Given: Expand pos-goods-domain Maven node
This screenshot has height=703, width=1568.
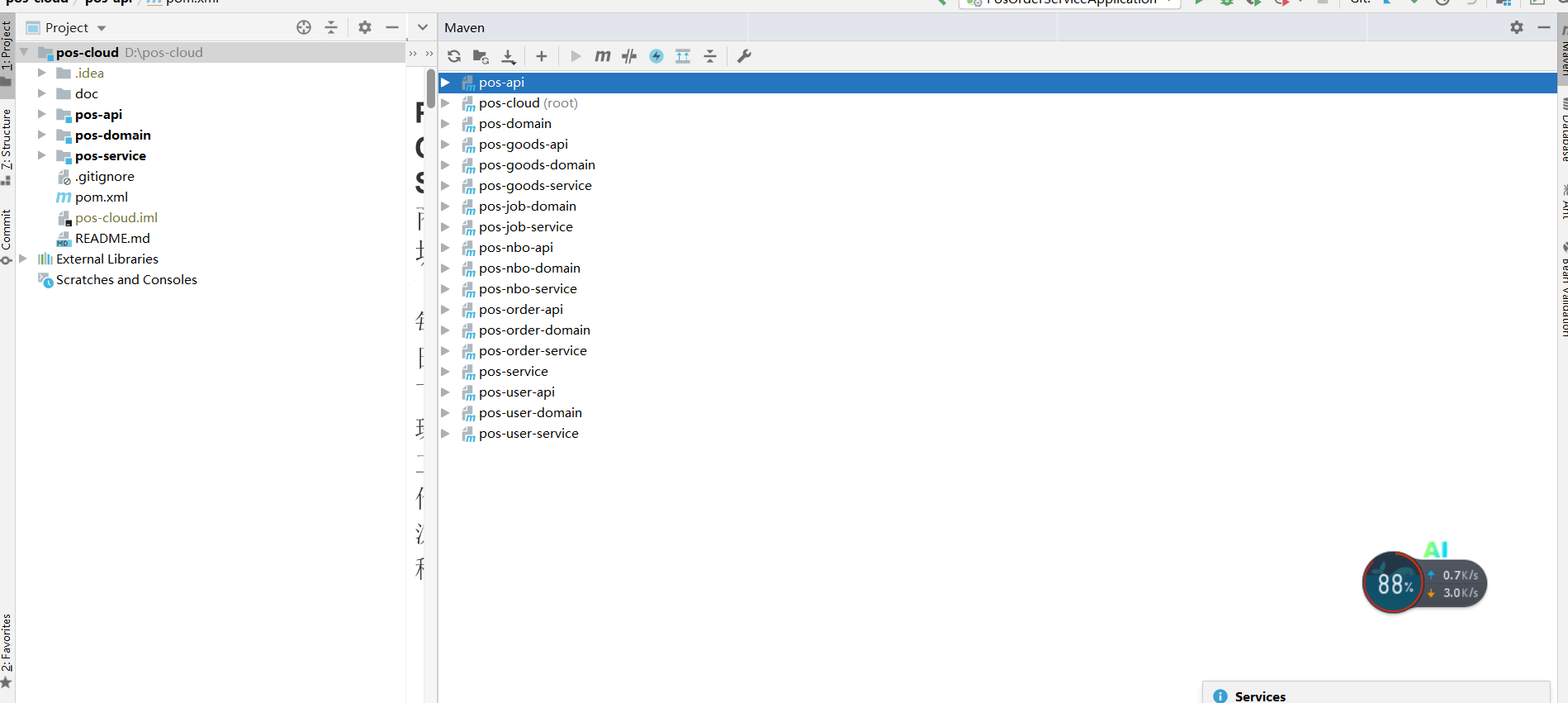Looking at the screenshot, I should tap(446, 165).
